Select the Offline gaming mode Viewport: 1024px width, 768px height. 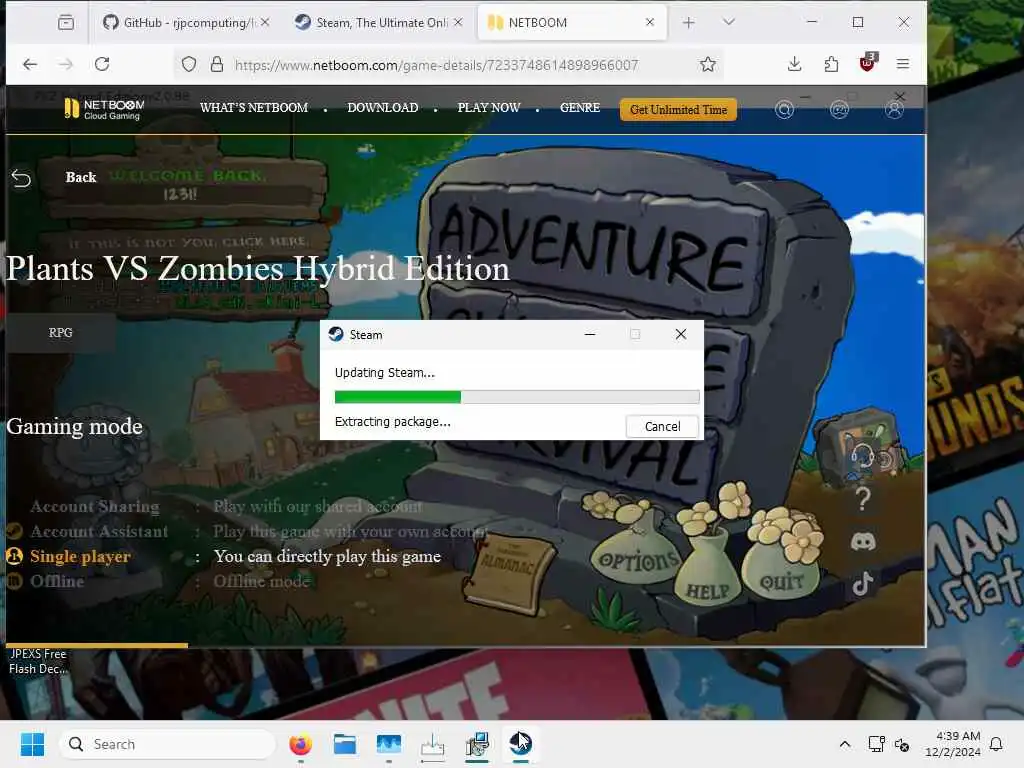click(57, 581)
